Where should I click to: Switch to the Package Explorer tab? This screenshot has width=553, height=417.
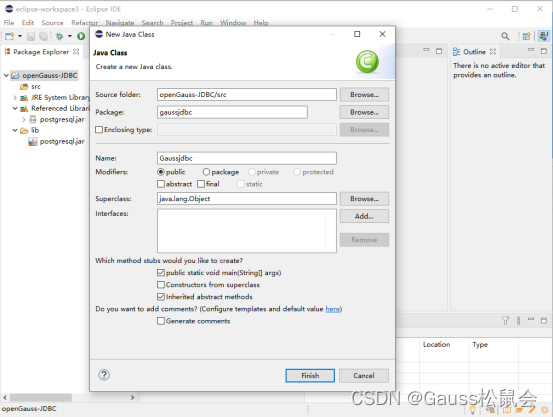pos(42,52)
